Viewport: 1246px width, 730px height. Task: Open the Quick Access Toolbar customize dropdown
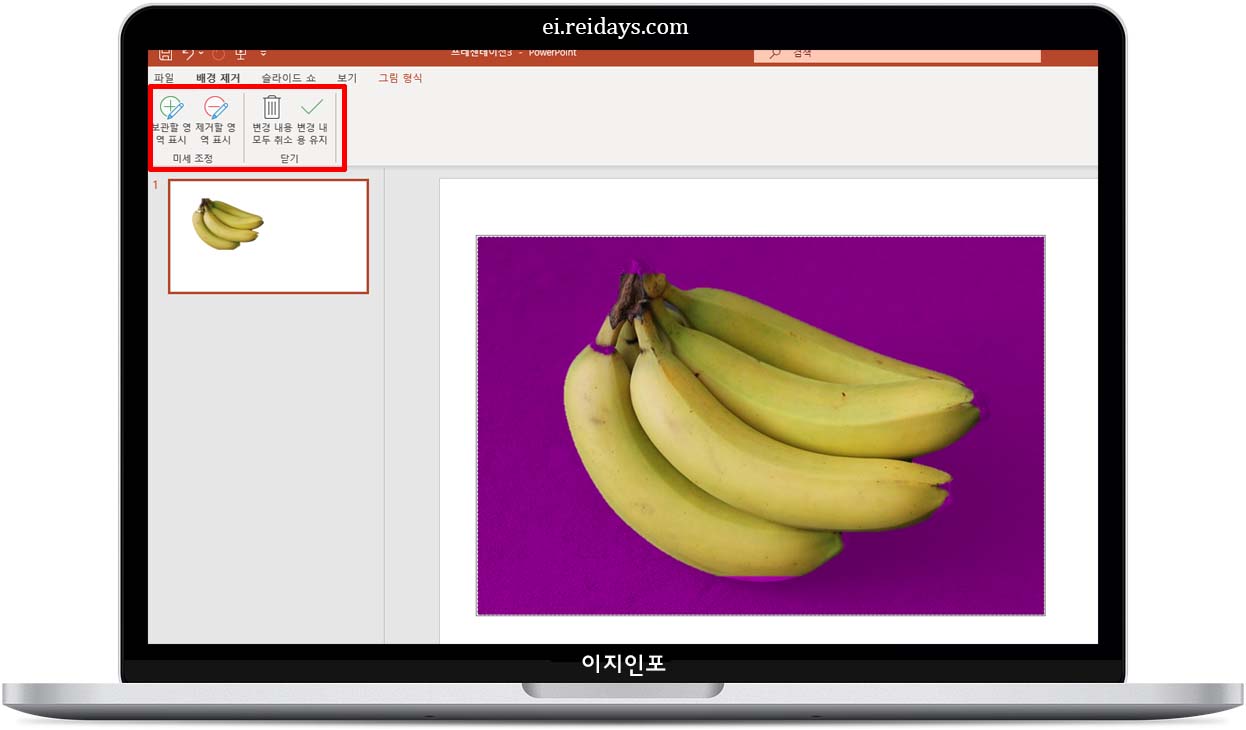(262, 54)
